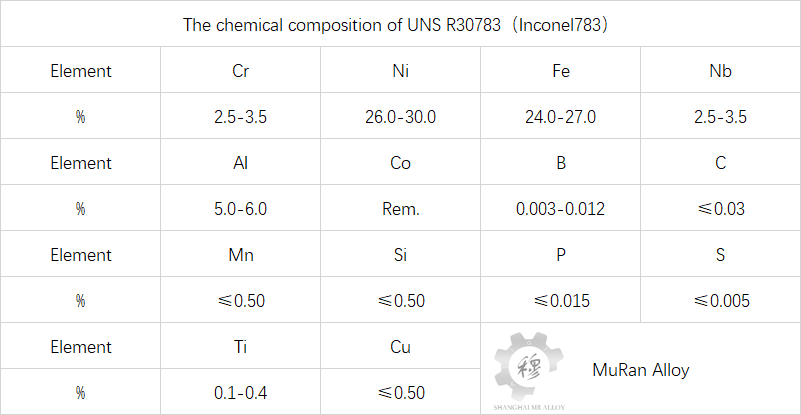Select the 26.0-30.0 nickel percentage value
801x415 pixels.
point(400,117)
